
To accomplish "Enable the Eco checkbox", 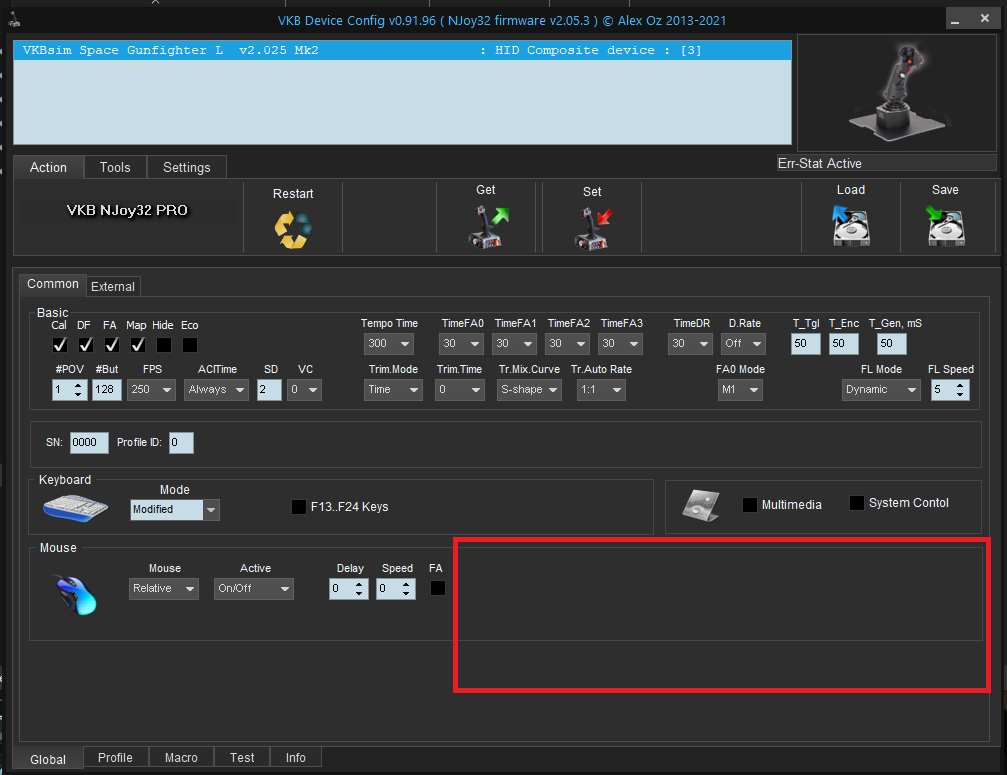I will point(189,345).
